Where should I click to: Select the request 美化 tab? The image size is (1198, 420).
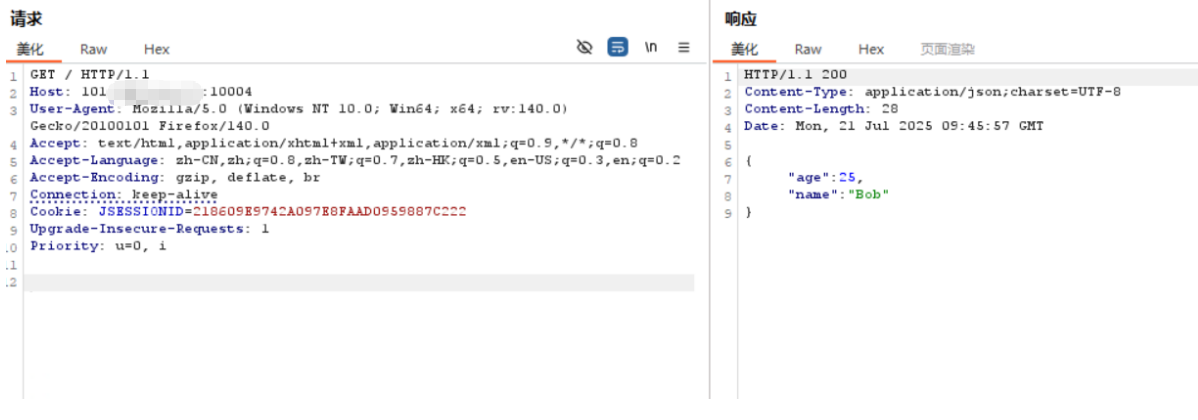pos(30,49)
